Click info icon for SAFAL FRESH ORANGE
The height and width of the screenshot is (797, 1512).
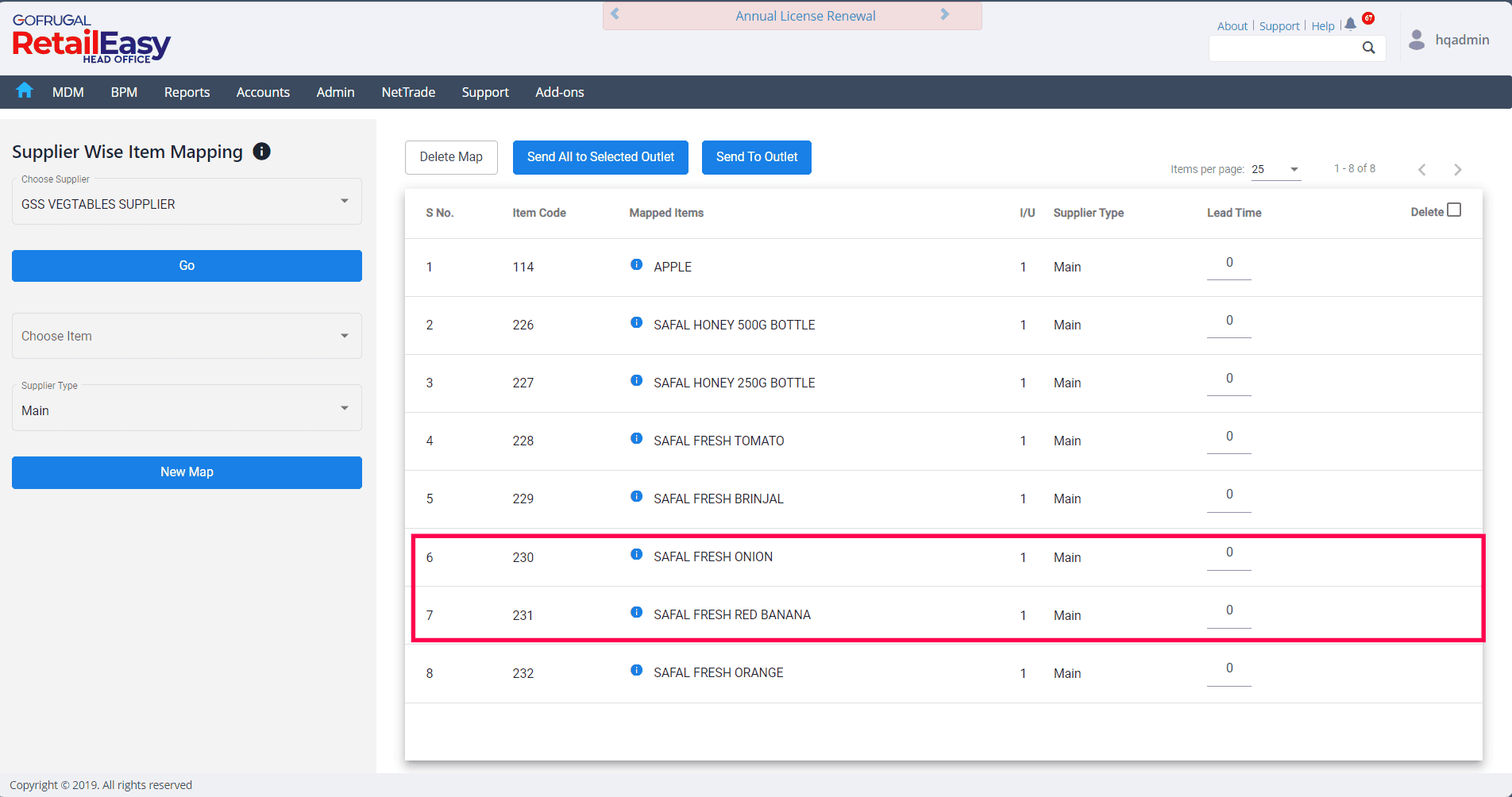click(636, 670)
